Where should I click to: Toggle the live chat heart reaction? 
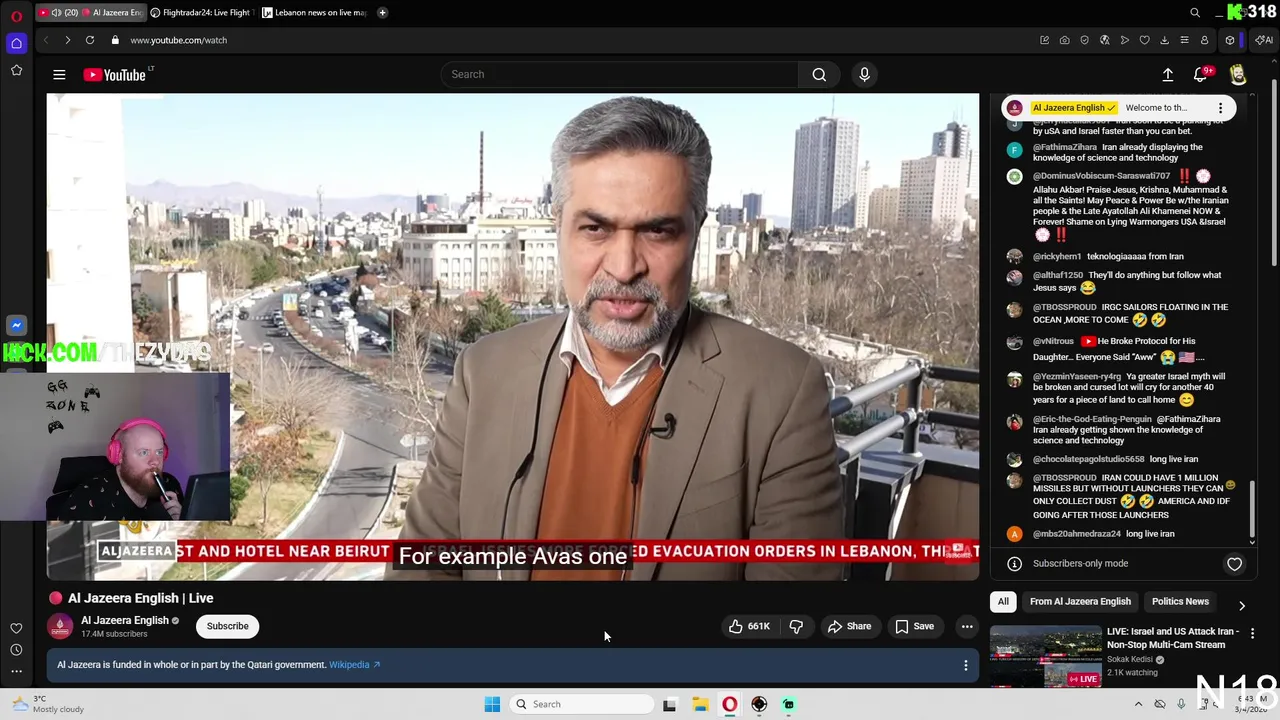tap(1234, 564)
